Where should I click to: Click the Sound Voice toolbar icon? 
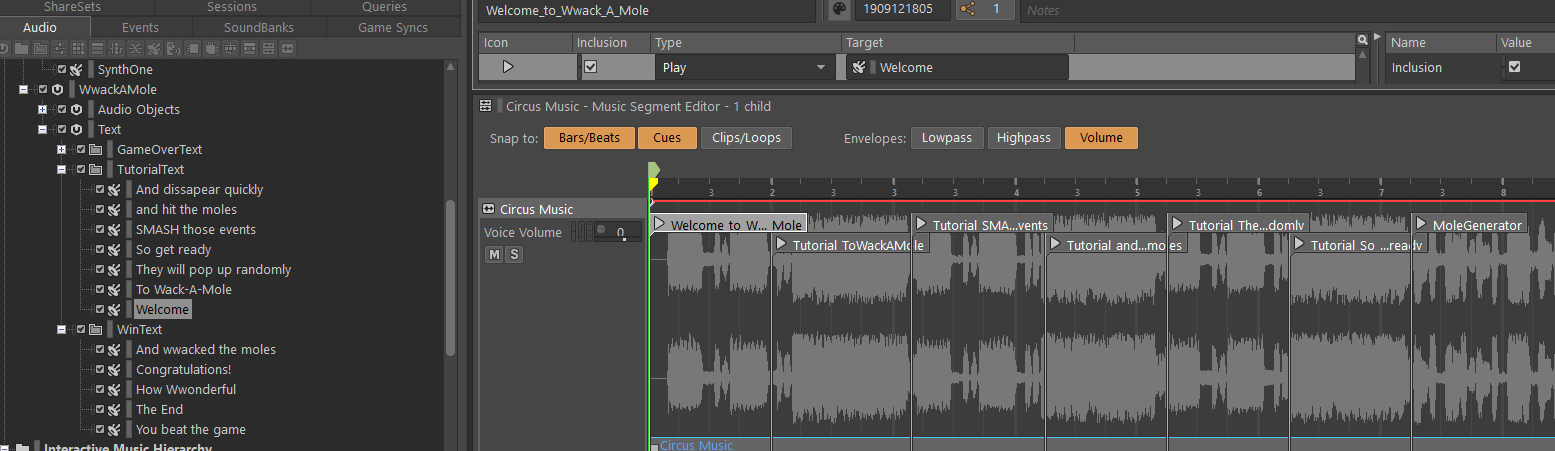pyautogui.click(x=173, y=48)
